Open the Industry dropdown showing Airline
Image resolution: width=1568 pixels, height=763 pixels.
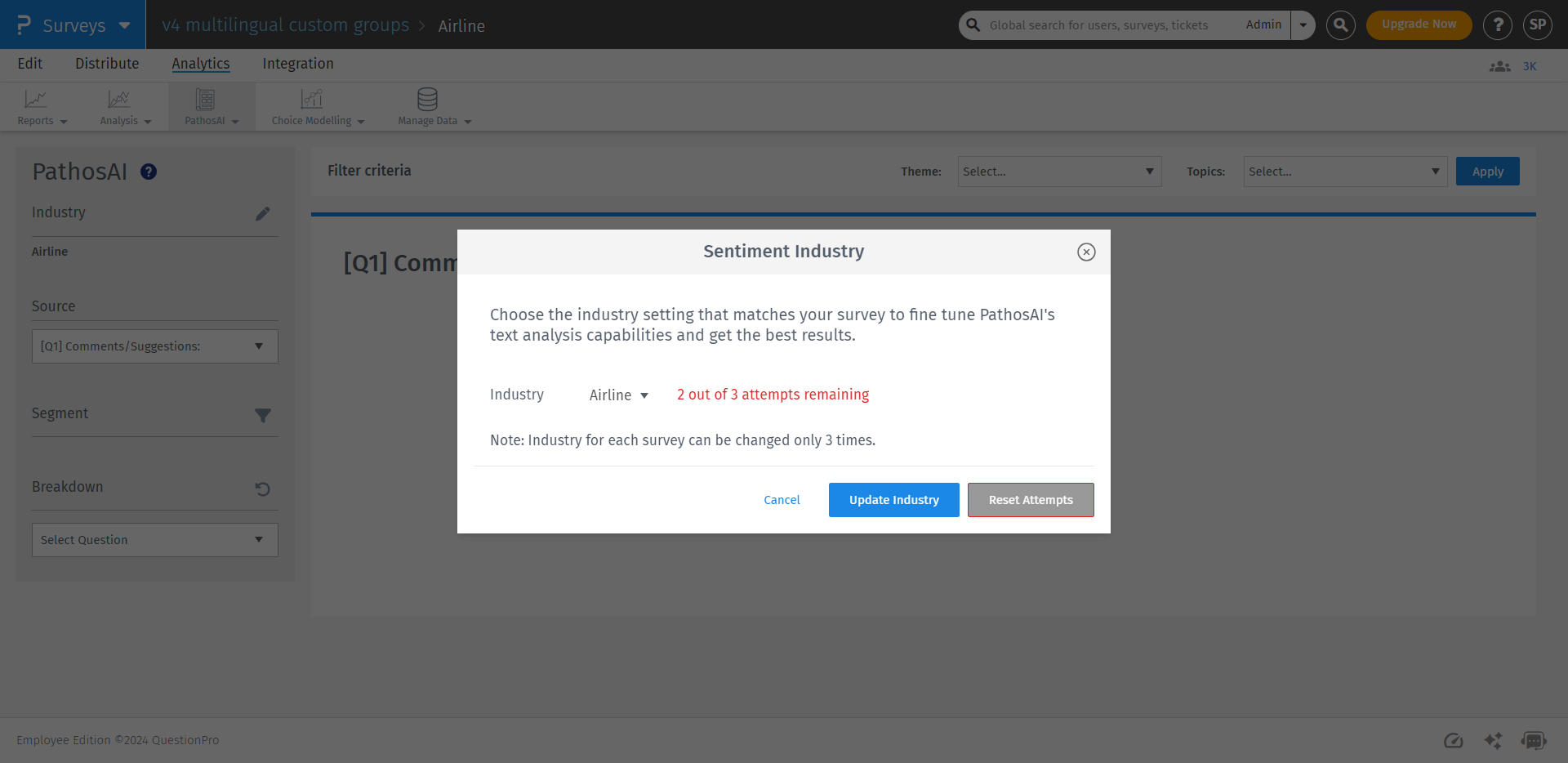618,395
